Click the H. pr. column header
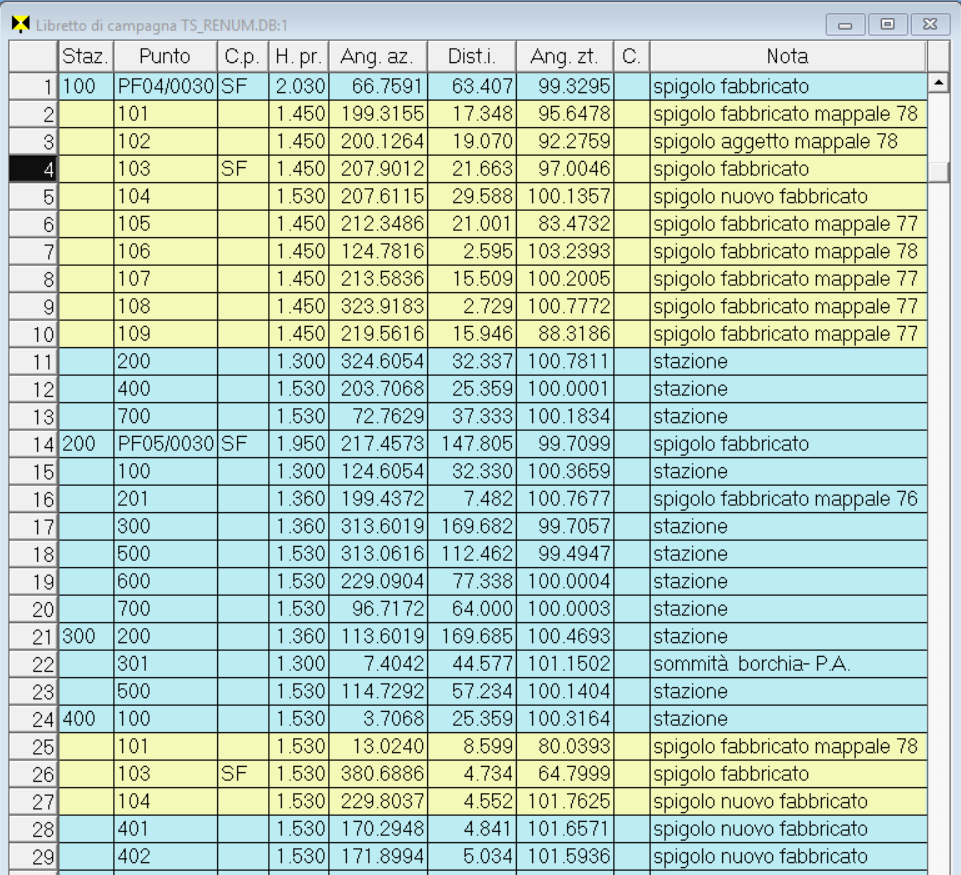The height and width of the screenshot is (875, 961). tap(299, 56)
